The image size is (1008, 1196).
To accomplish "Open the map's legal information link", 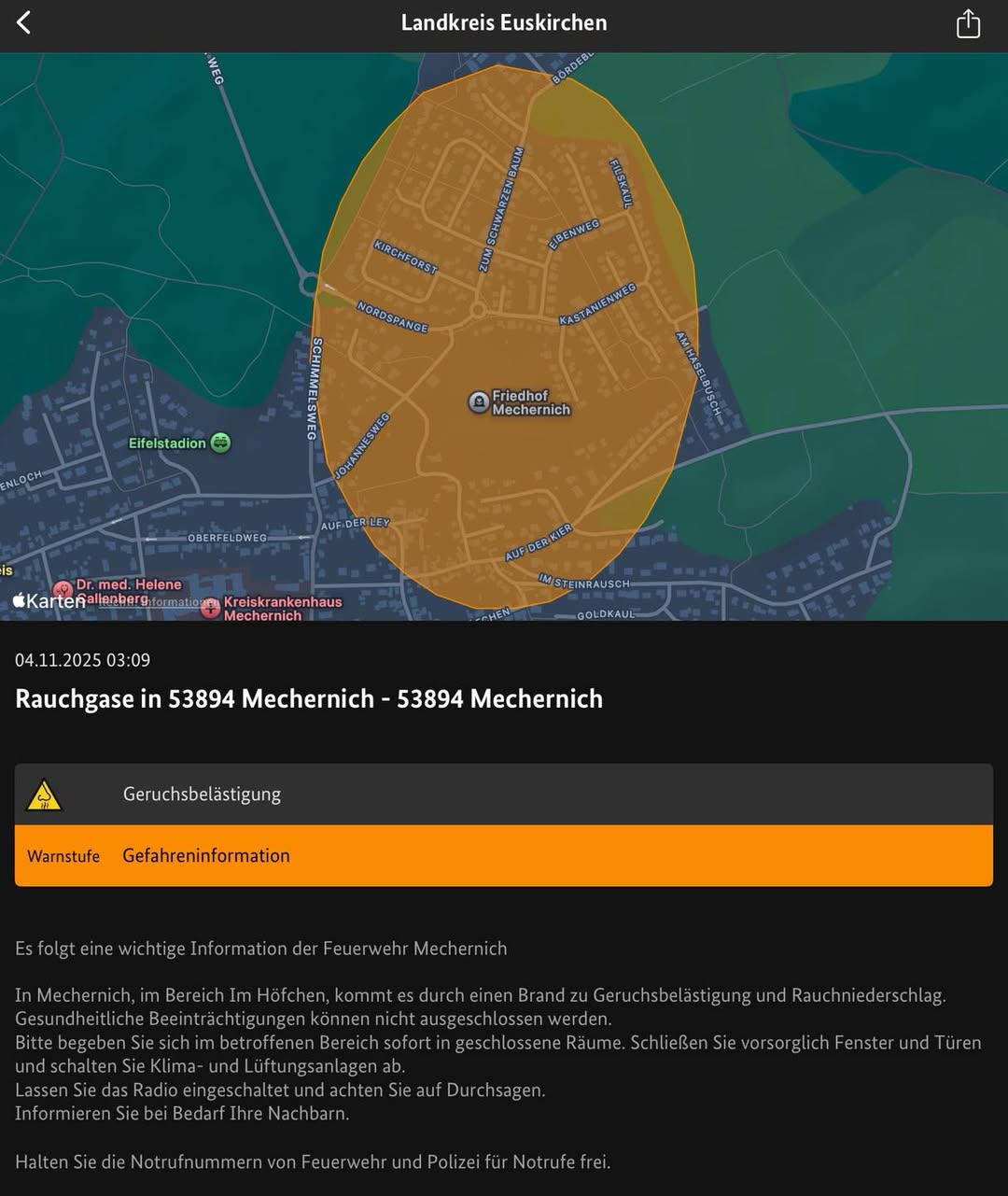I will coord(154,602).
